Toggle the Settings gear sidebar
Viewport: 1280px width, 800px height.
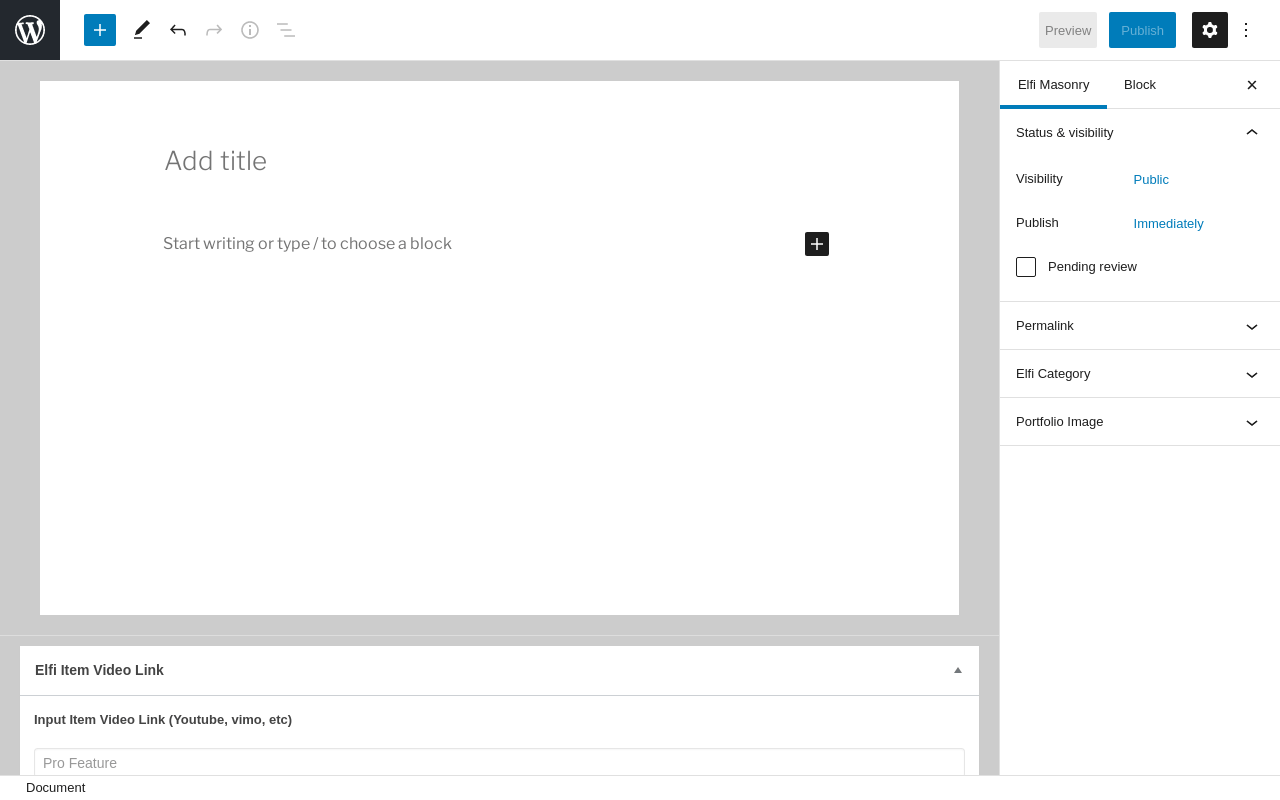pos(1210,30)
